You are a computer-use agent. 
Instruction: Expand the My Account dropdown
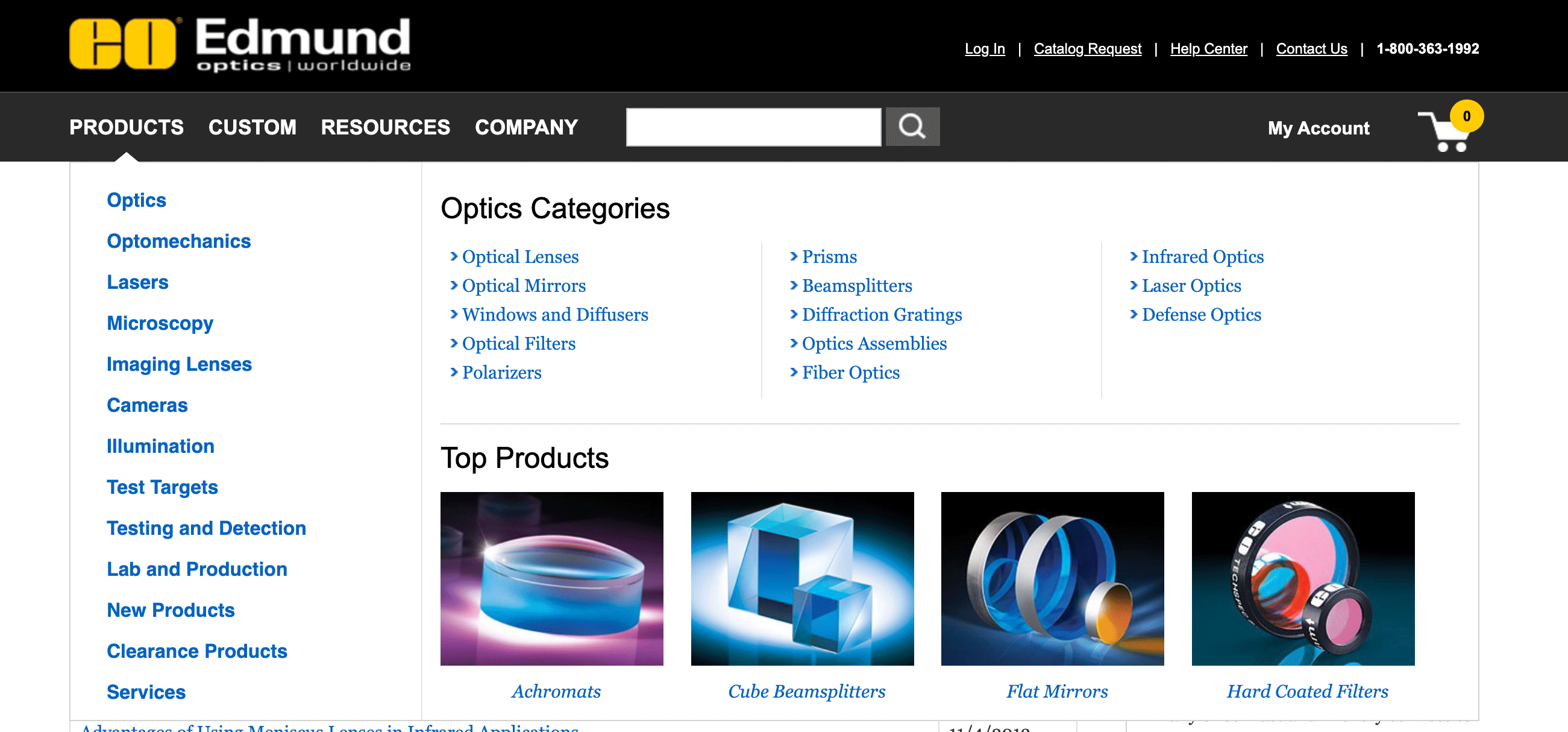coord(1318,128)
